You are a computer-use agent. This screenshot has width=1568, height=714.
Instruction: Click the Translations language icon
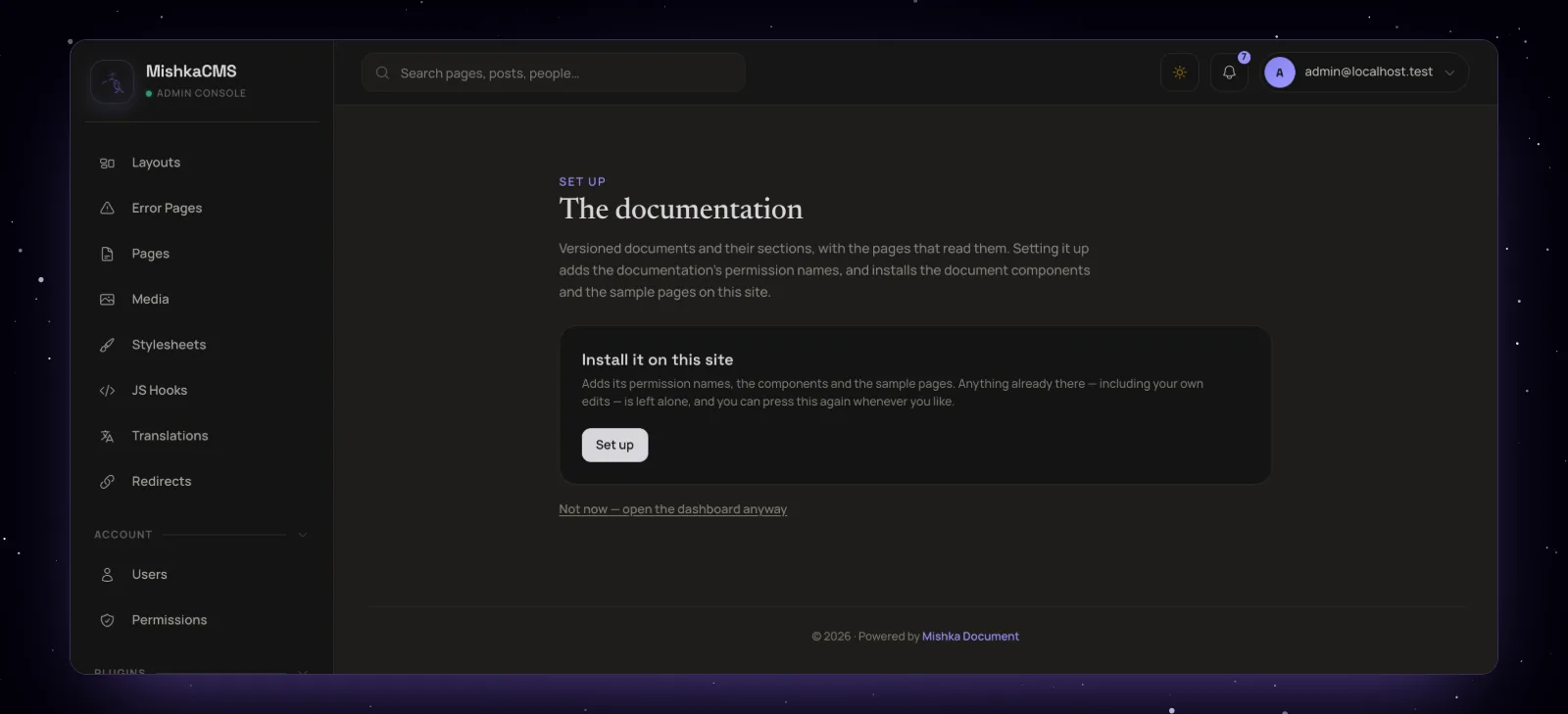click(x=108, y=436)
